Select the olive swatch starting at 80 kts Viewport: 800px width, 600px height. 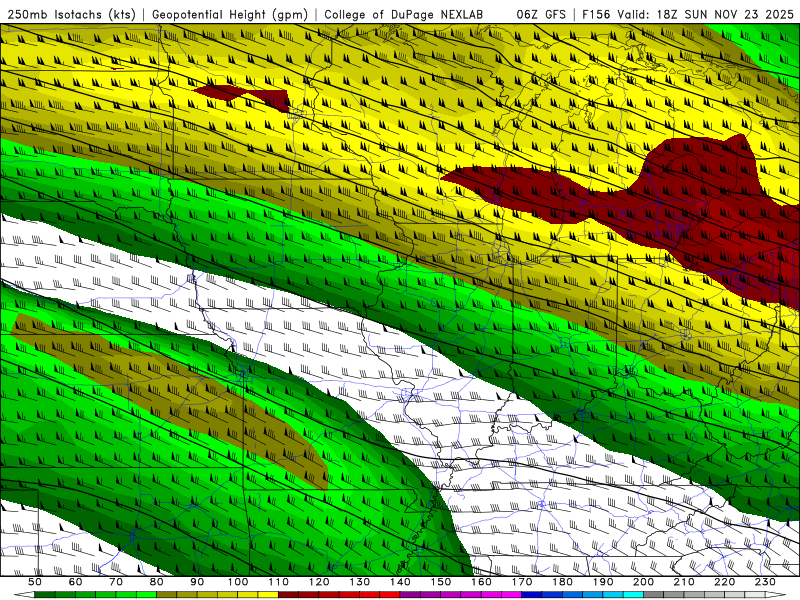(x=167, y=595)
